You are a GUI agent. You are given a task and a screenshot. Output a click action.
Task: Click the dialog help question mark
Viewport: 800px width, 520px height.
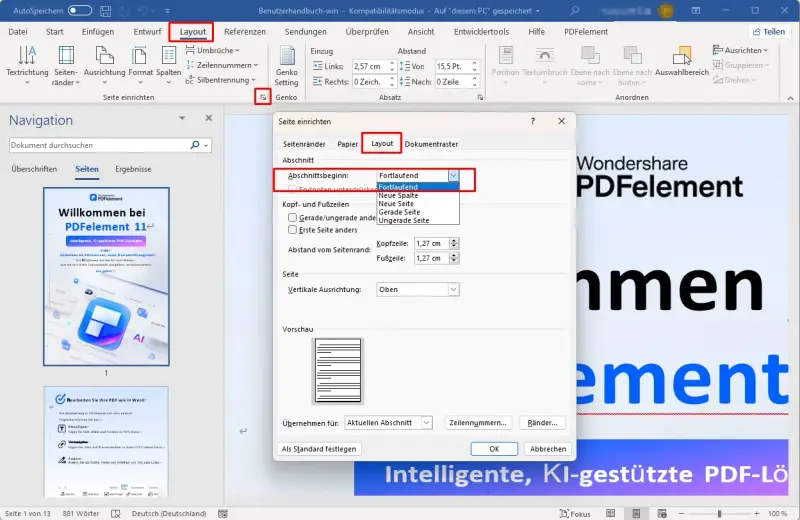pyautogui.click(x=533, y=121)
